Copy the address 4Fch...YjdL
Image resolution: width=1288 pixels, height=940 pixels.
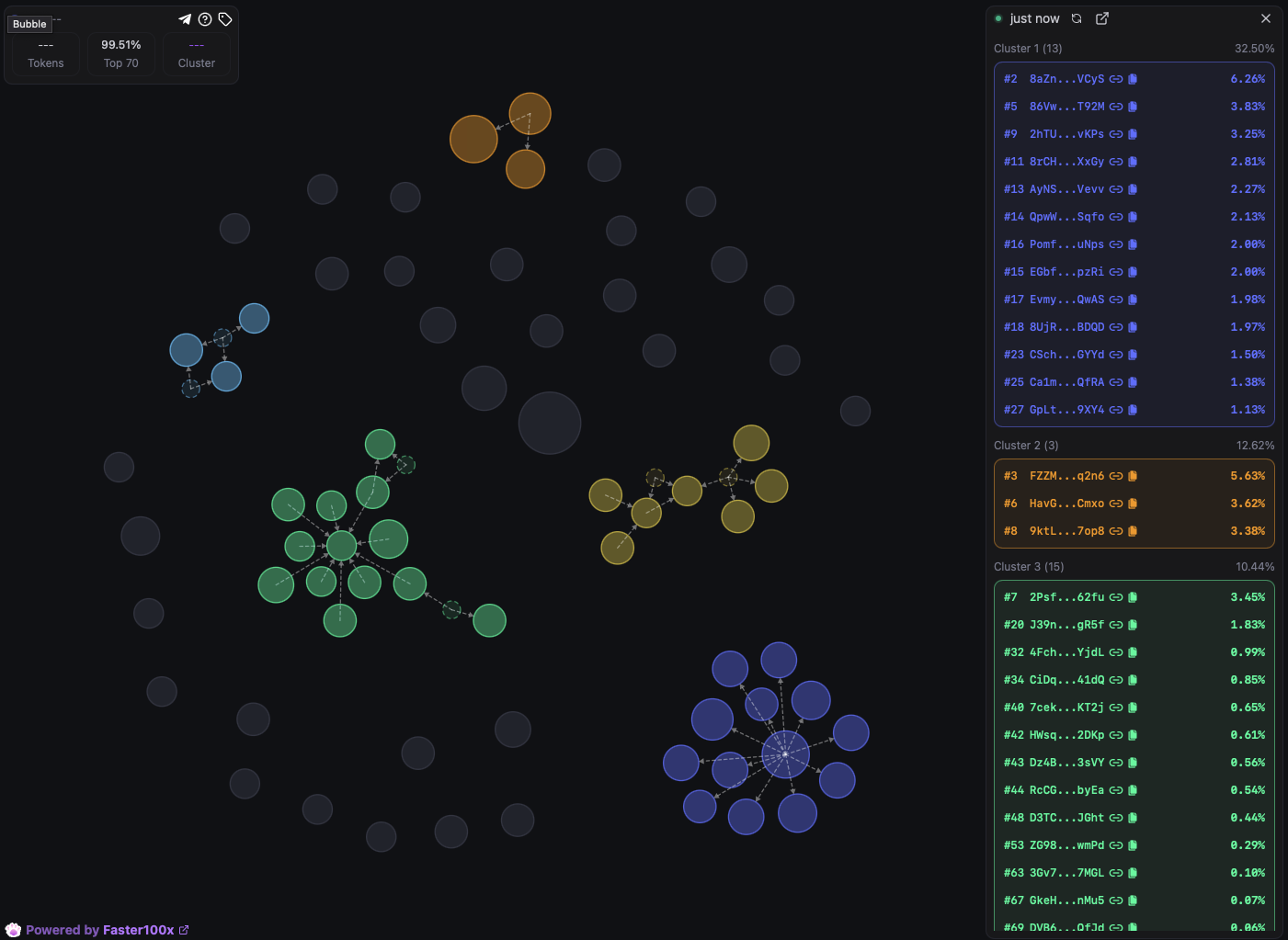click(1133, 652)
